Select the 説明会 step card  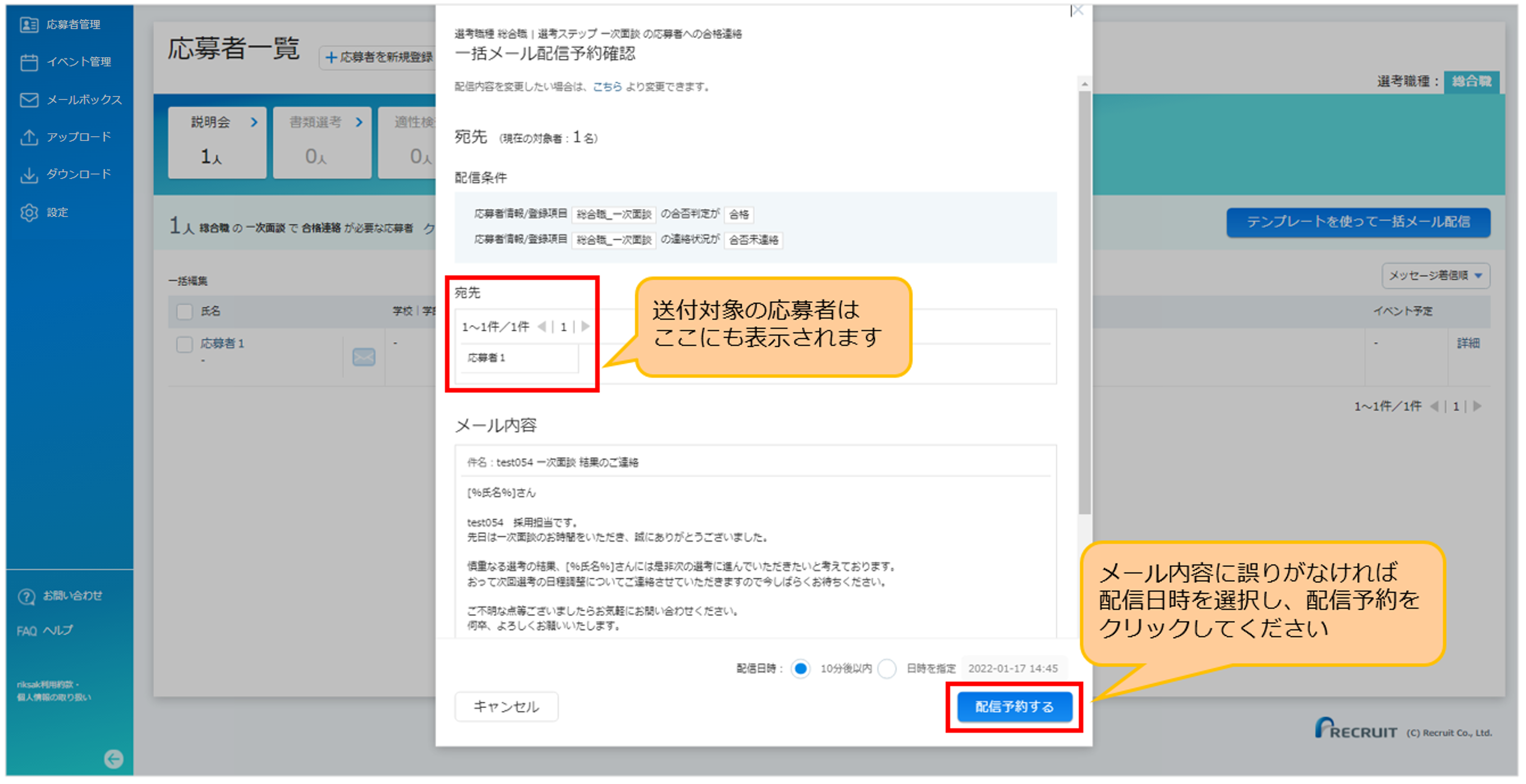pos(217,142)
